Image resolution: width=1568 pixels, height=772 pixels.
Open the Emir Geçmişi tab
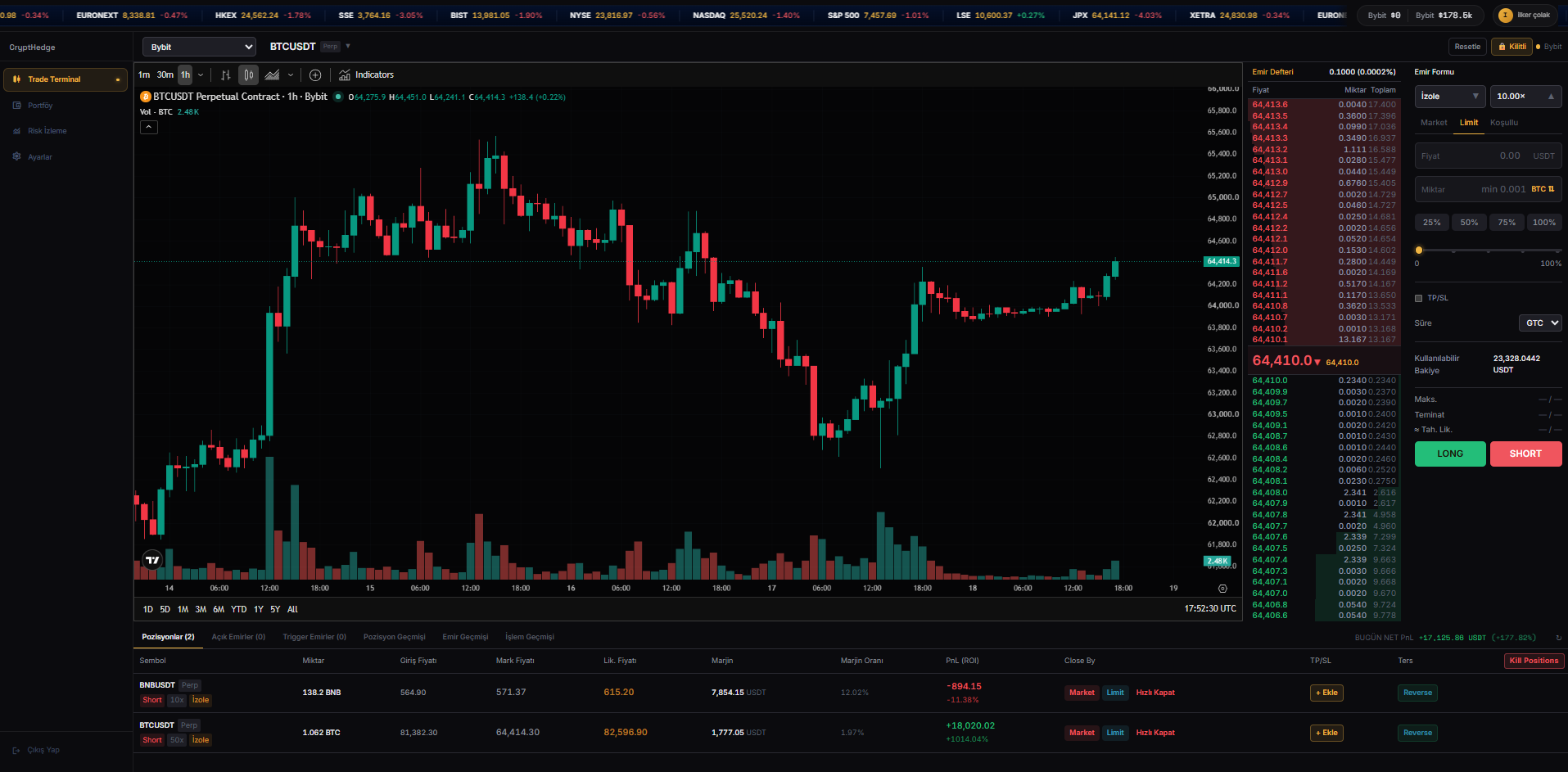coord(465,637)
